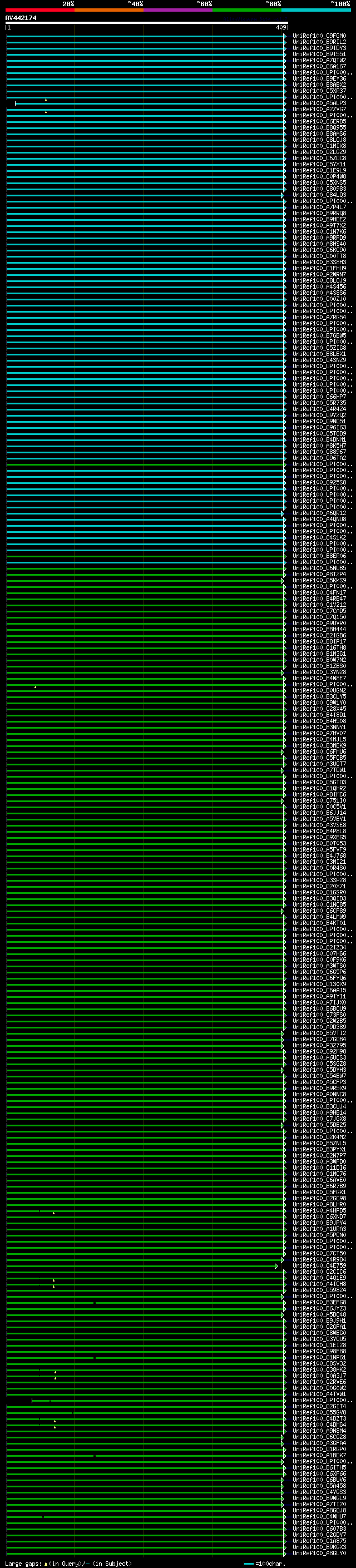Click the UniRef100_Q4FN17 hit name
This screenshot has width=356, height=1568.
point(319,592)
